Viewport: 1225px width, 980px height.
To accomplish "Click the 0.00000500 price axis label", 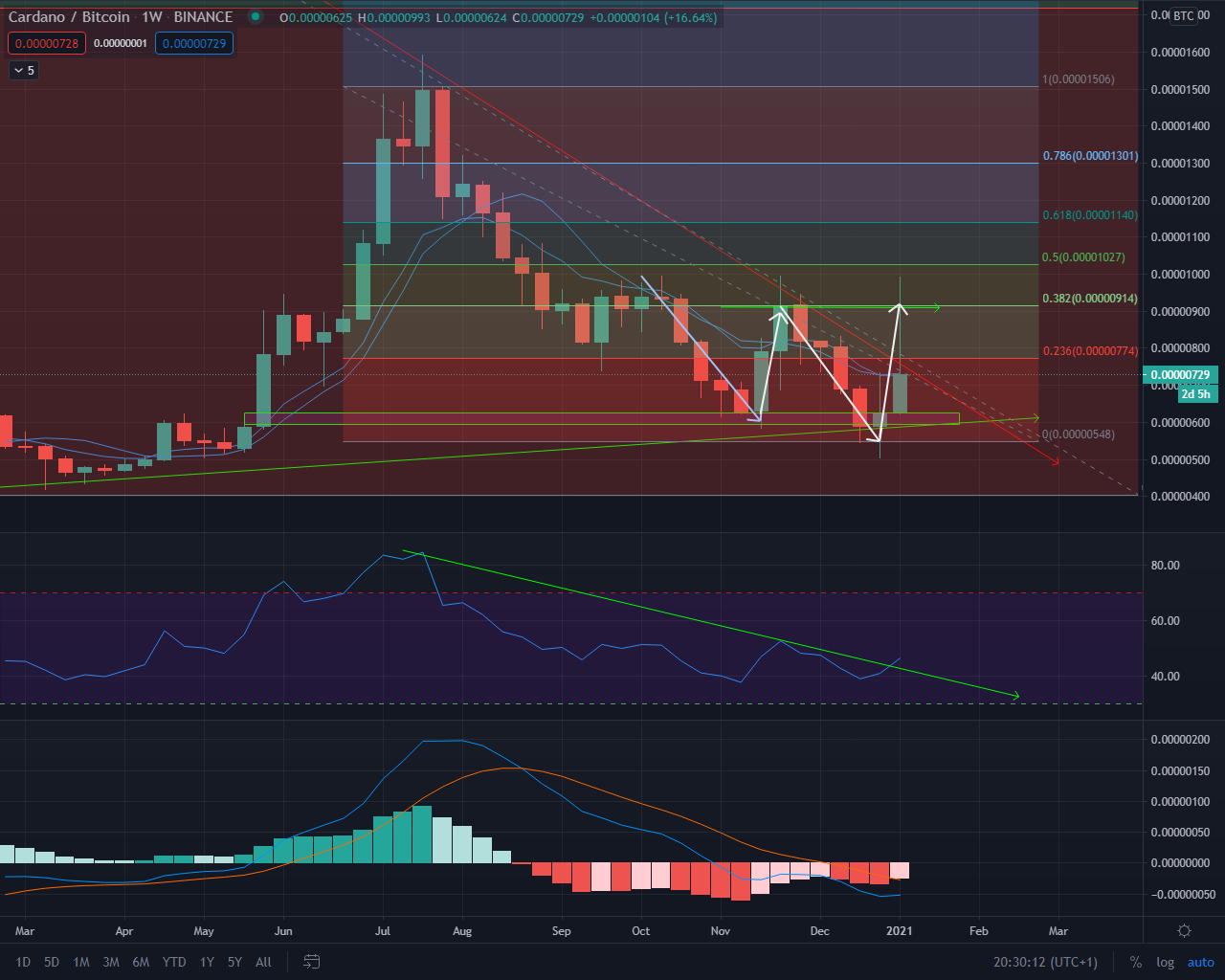I will click(x=1180, y=460).
